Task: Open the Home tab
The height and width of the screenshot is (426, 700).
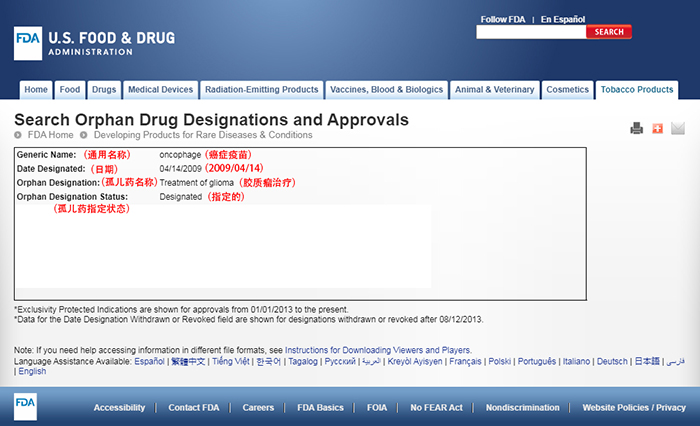Action: (x=35, y=90)
